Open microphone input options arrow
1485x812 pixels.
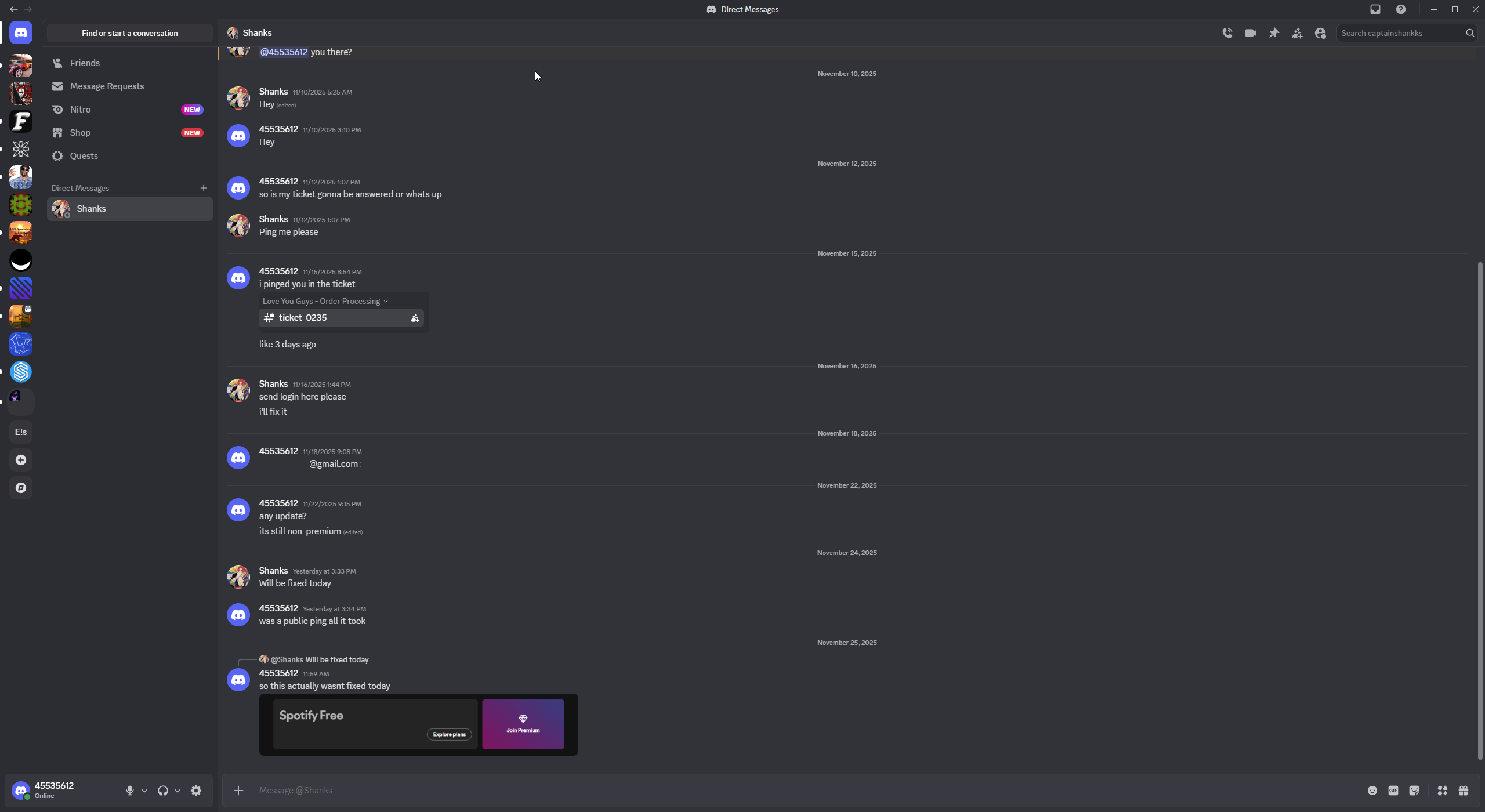pos(144,791)
